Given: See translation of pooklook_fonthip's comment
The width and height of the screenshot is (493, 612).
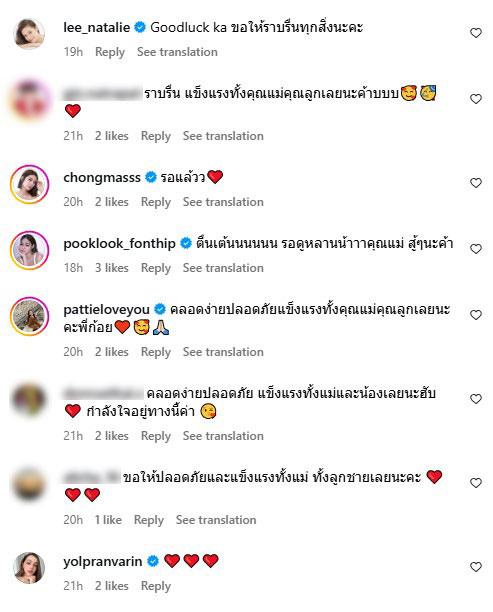Looking at the screenshot, I should [223, 268].
